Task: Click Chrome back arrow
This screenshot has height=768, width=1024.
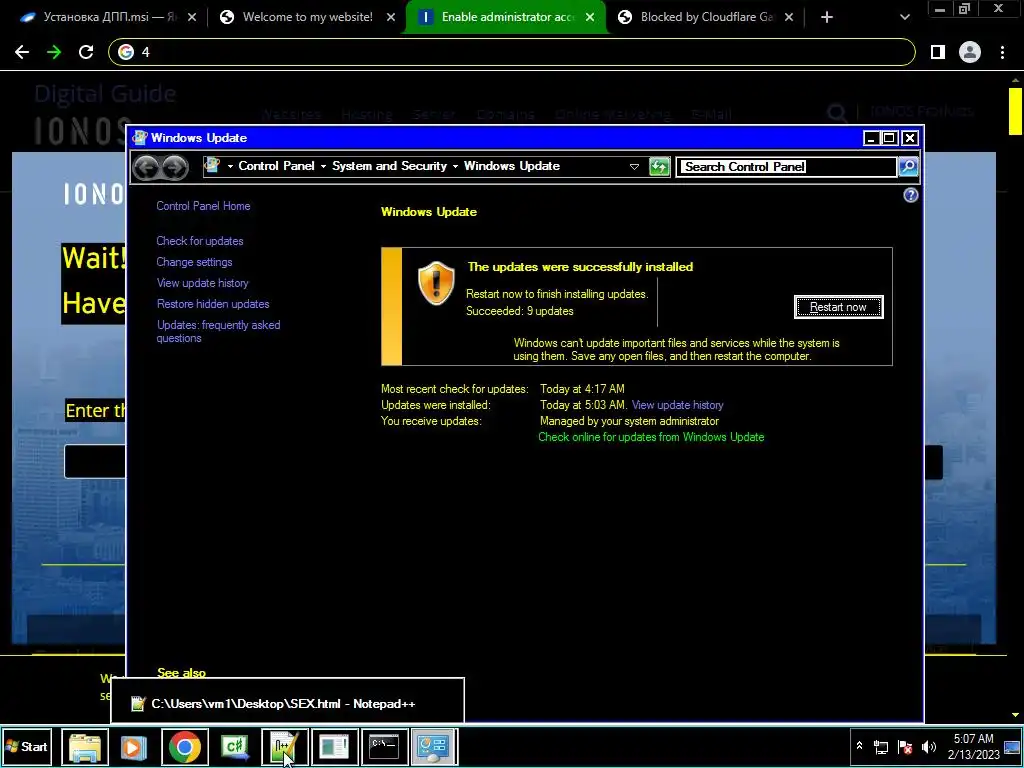Action: 22,52
